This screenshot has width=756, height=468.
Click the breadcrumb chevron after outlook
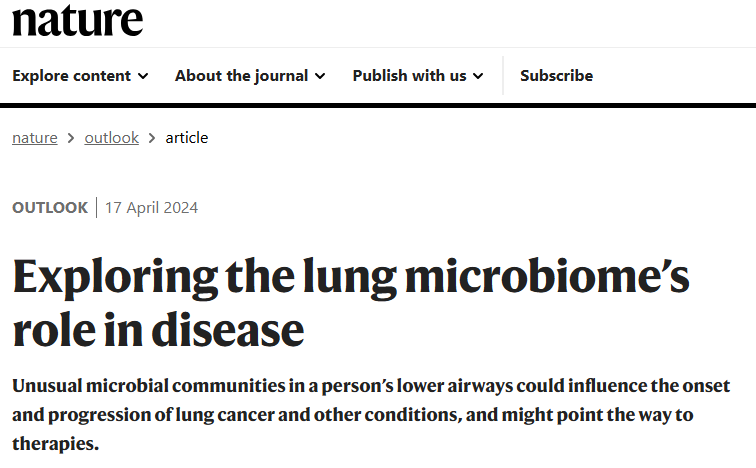point(152,138)
